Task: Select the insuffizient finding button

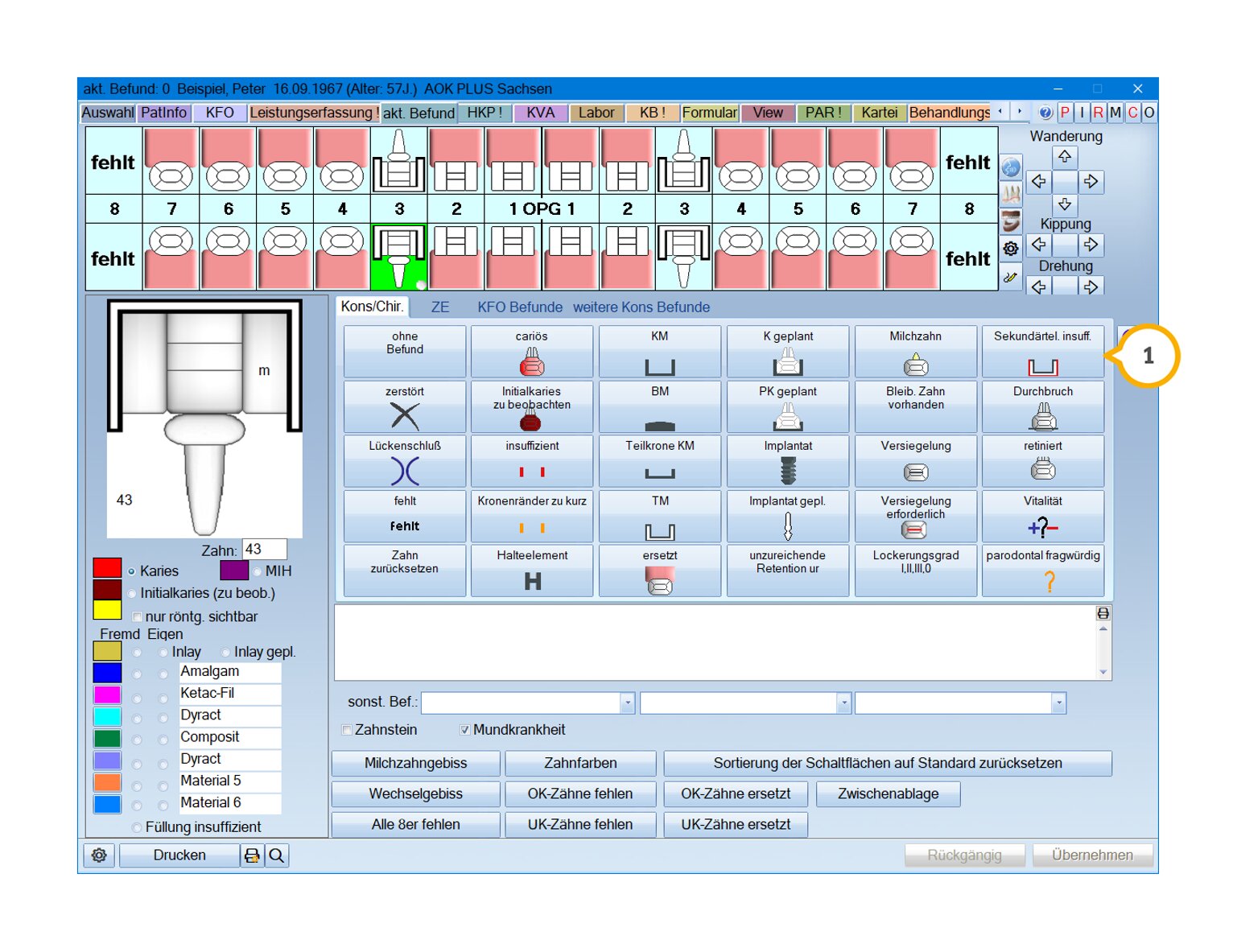Action: (x=532, y=461)
